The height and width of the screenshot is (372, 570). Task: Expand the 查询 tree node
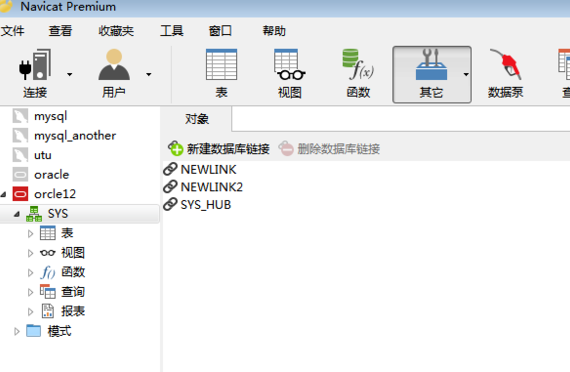31,292
